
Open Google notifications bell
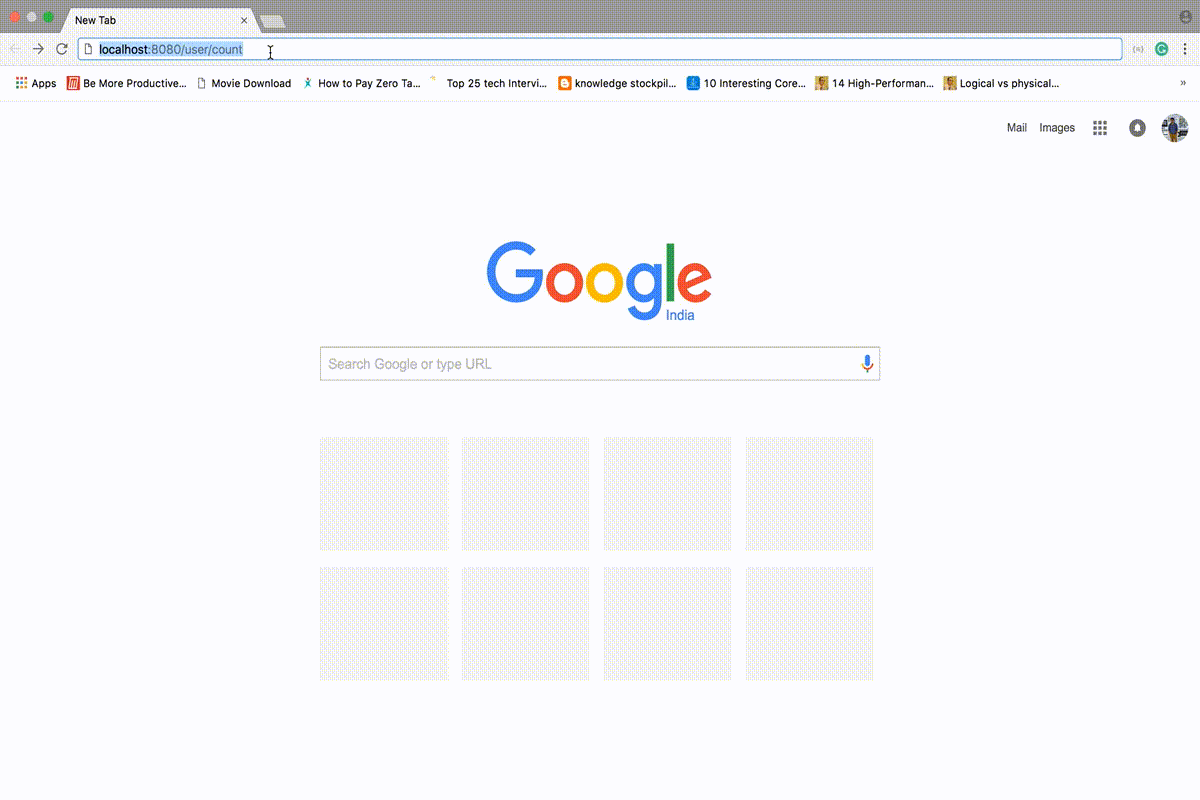(1137, 128)
